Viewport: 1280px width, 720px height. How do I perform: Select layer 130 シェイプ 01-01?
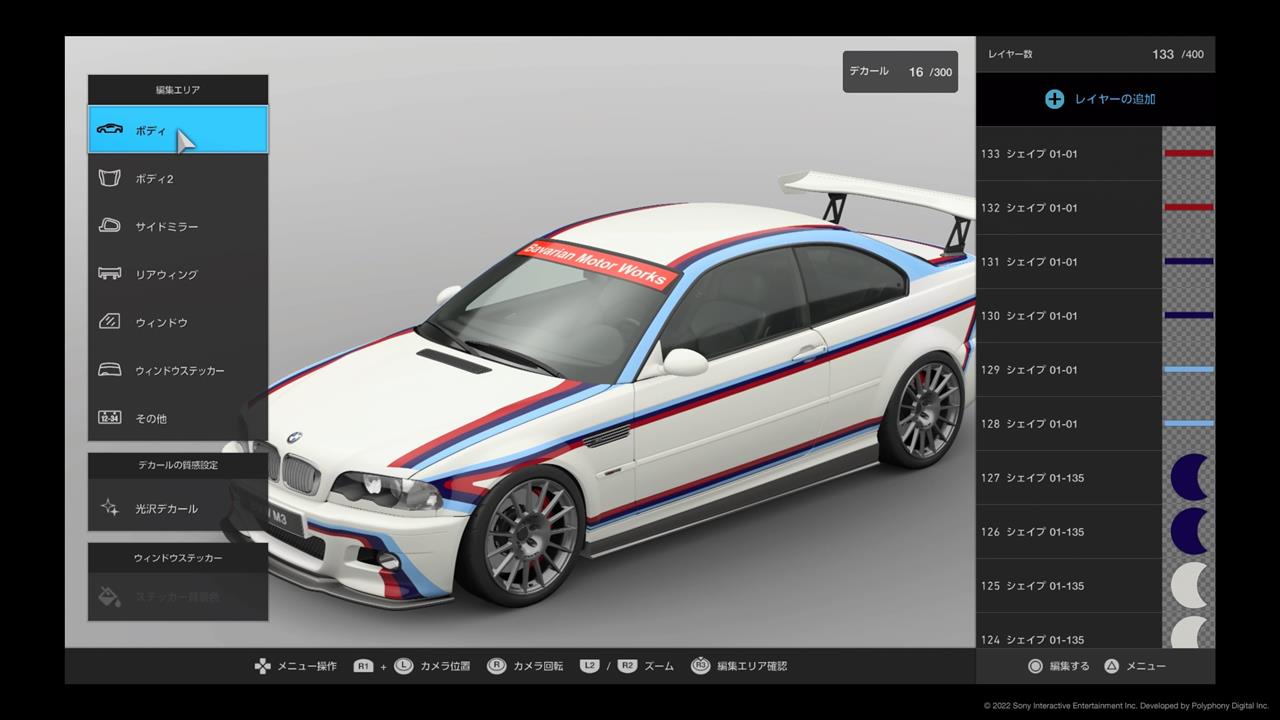(x=1096, y=316)
